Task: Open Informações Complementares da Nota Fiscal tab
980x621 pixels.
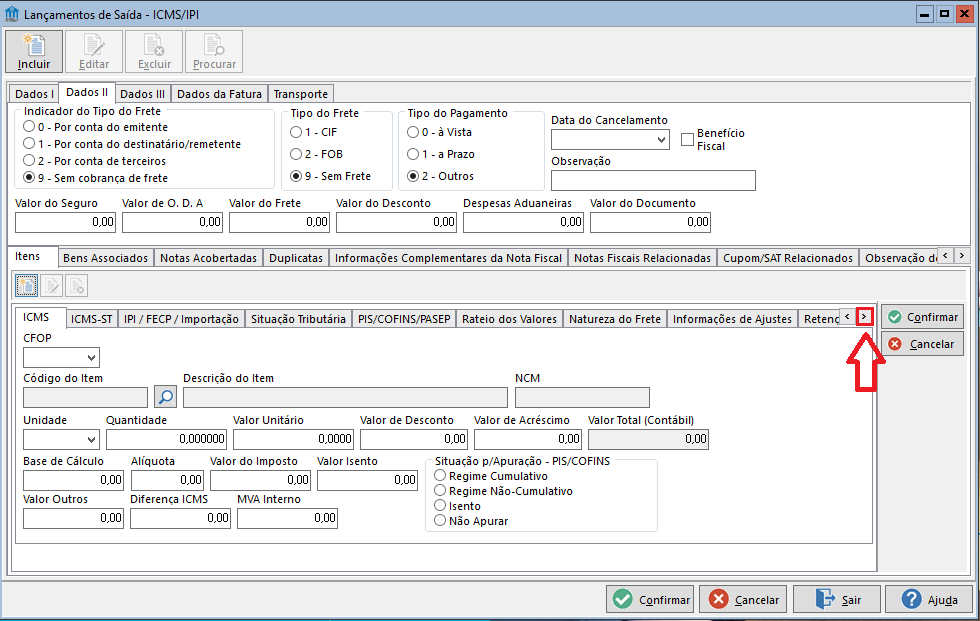Action: coord(449,258)
